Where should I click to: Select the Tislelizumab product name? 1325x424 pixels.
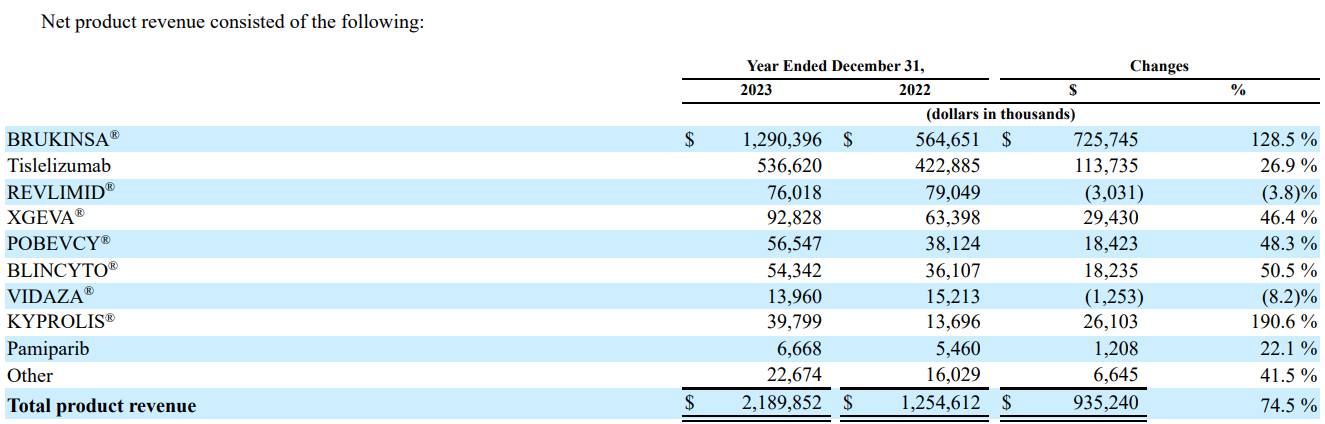click(x=59, y=166)
